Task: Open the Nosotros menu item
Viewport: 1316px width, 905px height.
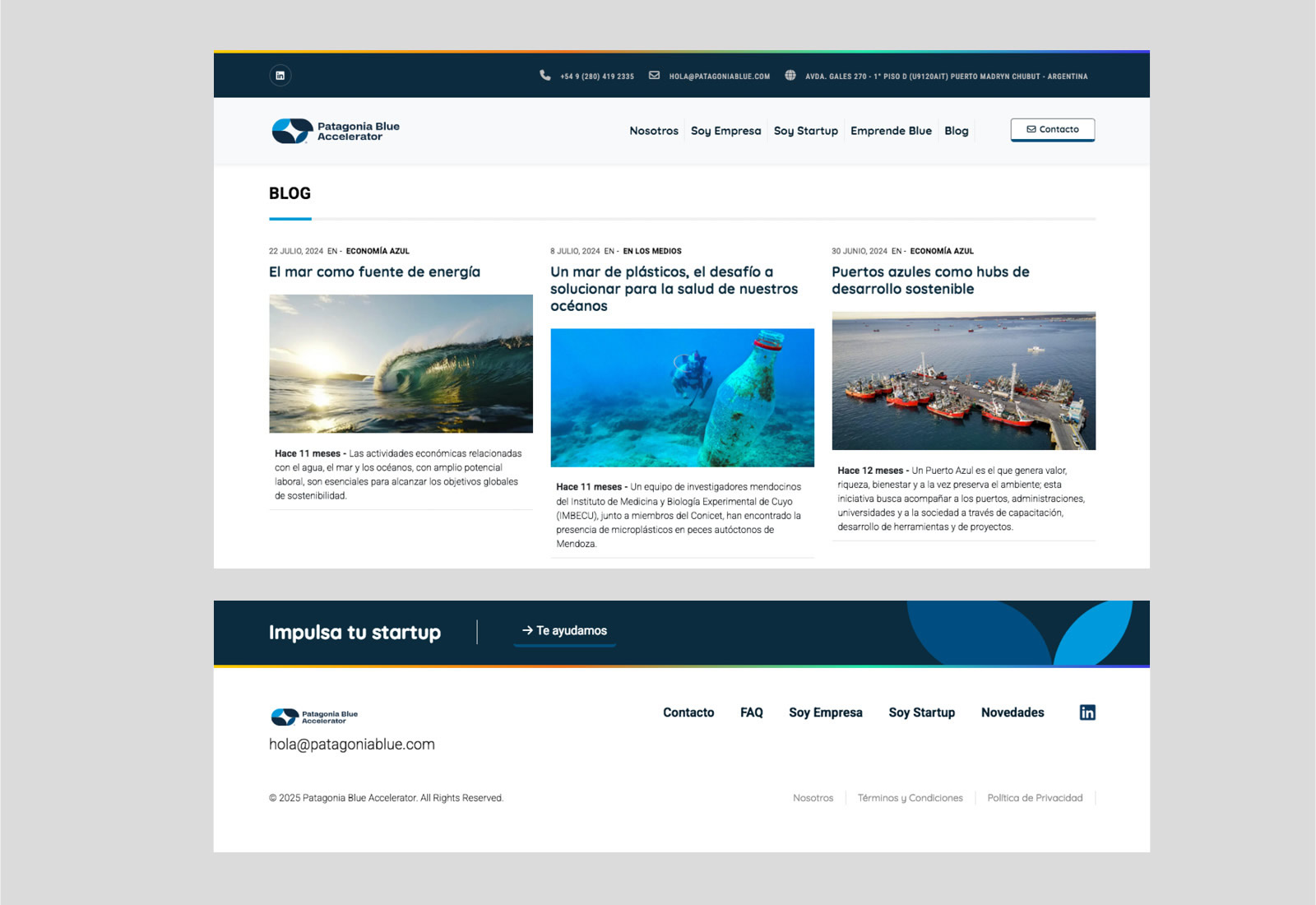Action: coord(653,131)
